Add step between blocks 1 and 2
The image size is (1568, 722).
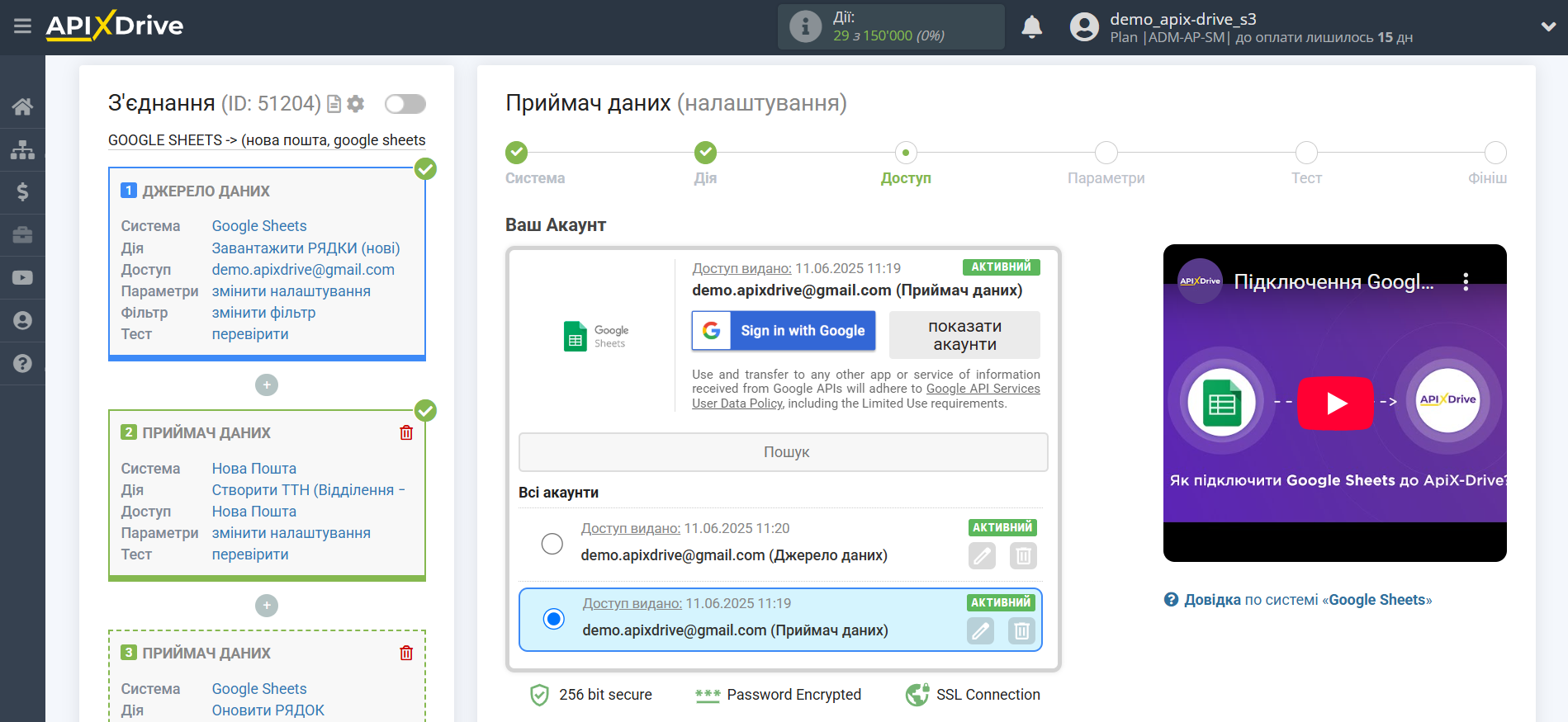point(267,385)
